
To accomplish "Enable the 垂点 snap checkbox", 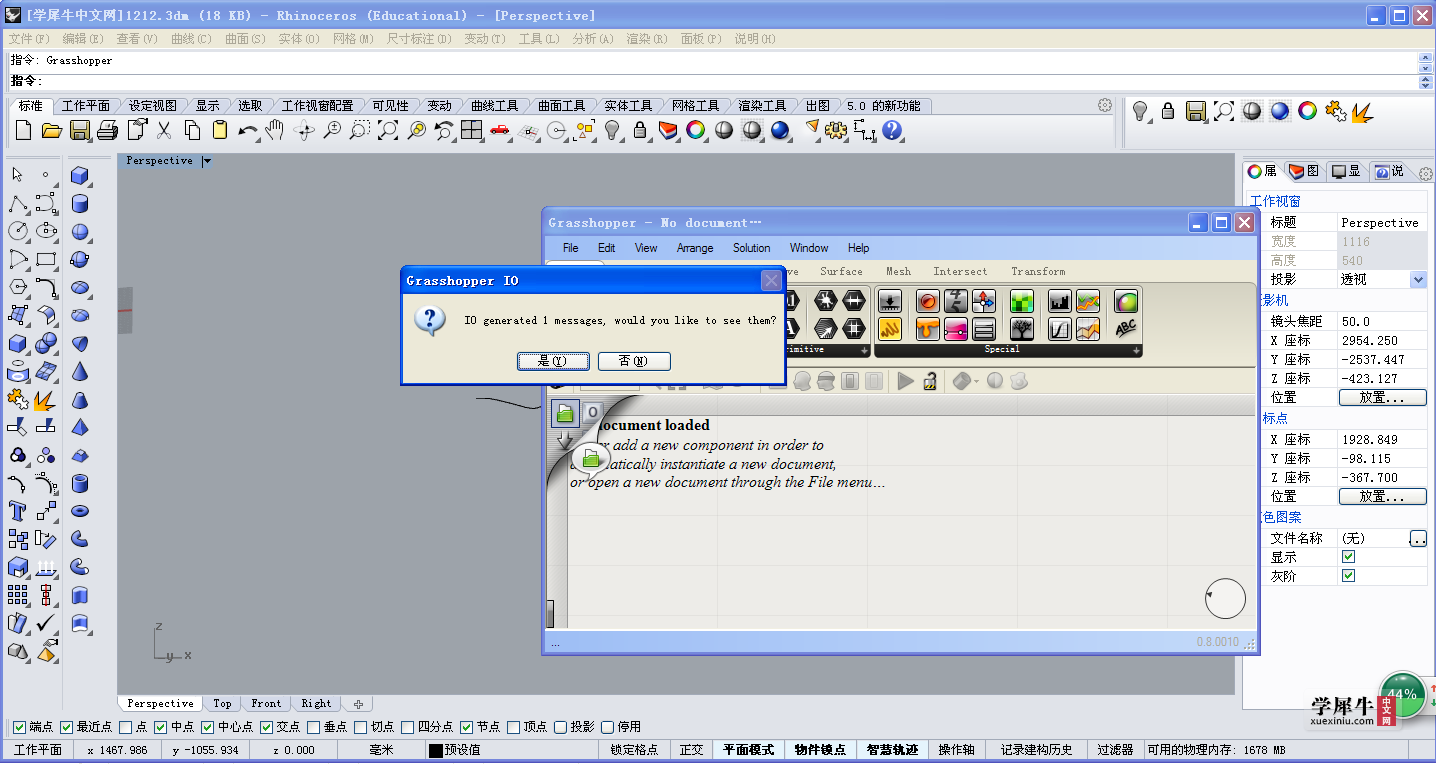I will pos(314,727).
